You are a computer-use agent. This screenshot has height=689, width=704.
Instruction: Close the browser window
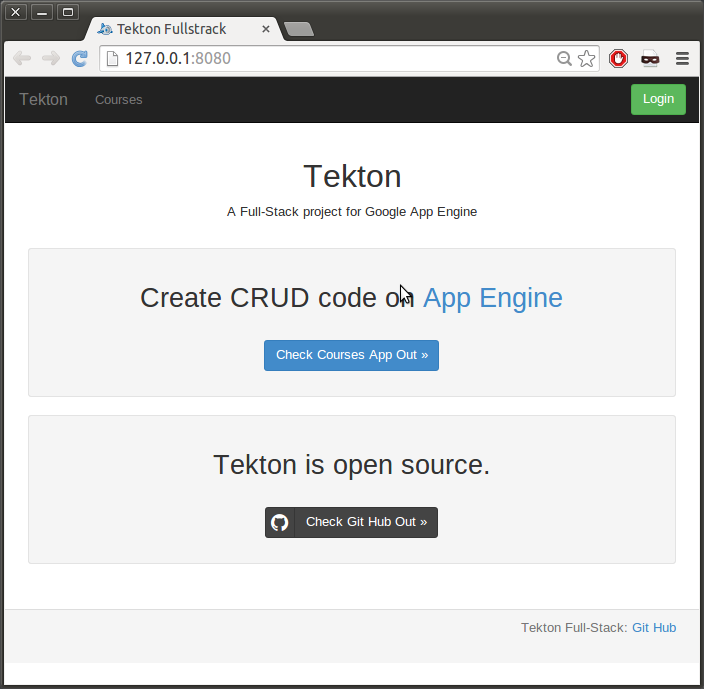pyautogui.click(x=16, y=12)
